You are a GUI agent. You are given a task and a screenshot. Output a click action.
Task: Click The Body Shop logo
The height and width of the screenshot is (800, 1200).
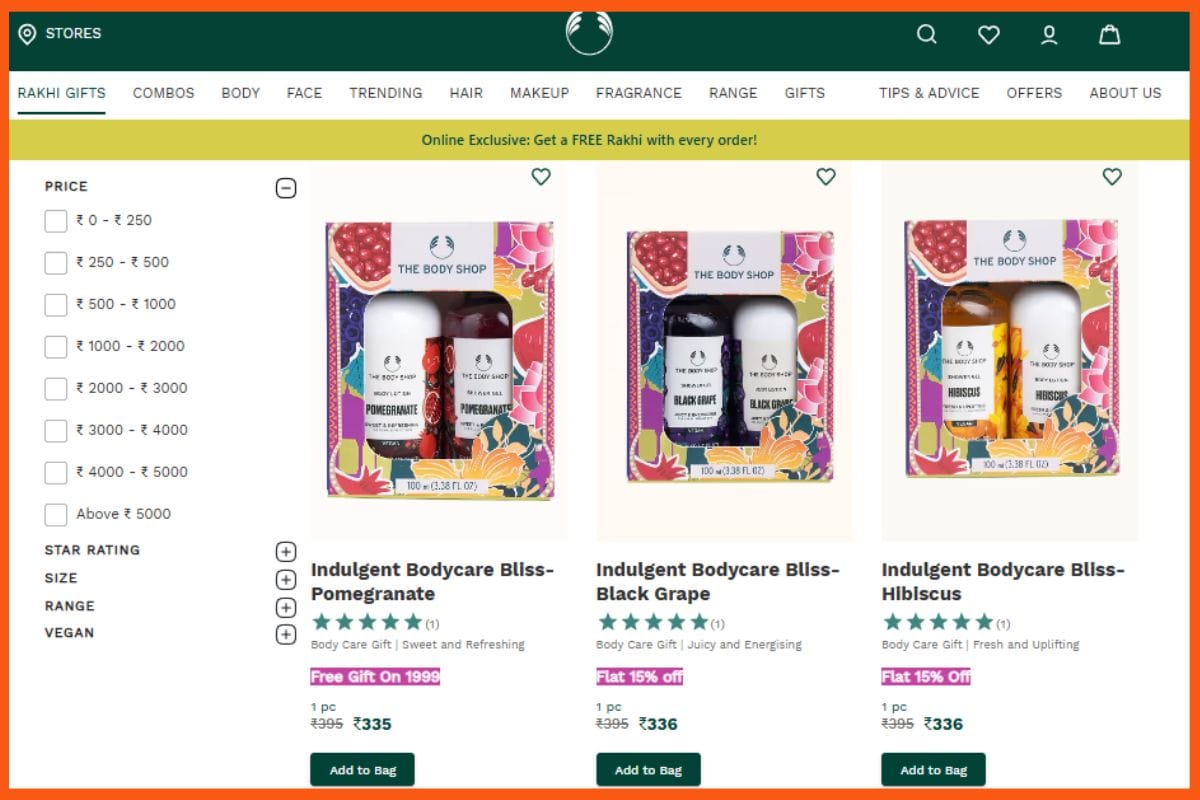[x=589, y=32]
